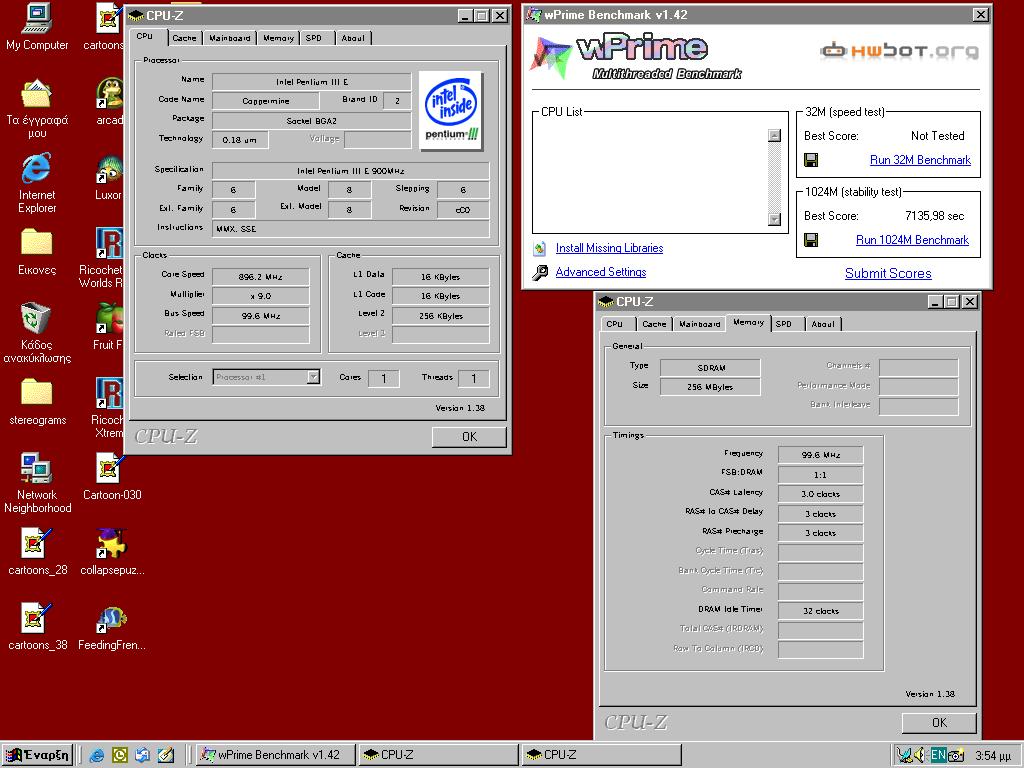The image size is (1024, 768).
Task: Click CPU List scrollbar up arrow
Action: [x=775, y=135]
